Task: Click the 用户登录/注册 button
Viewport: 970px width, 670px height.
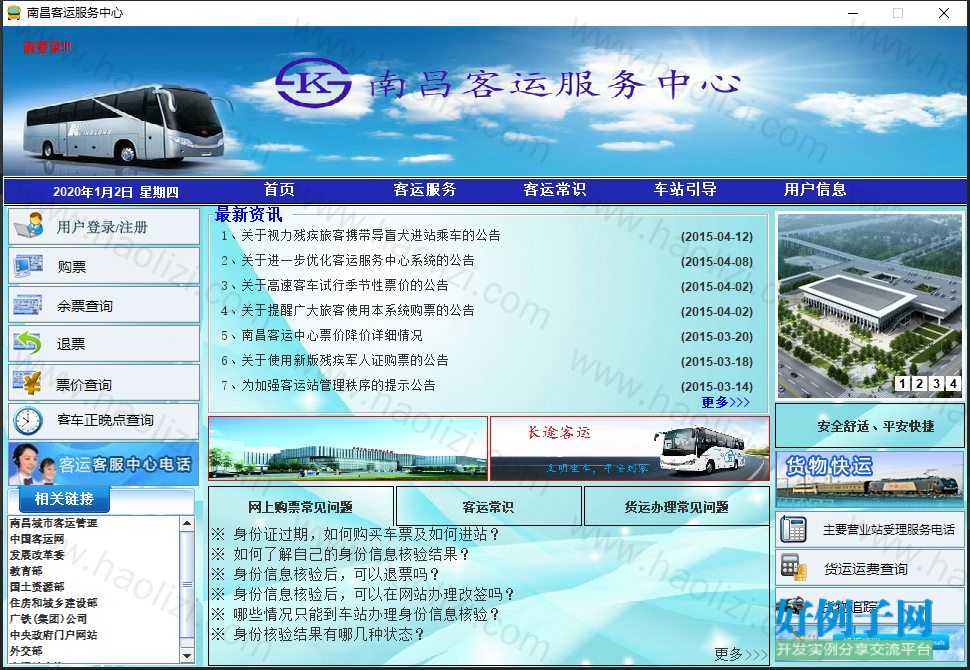Action: [x=104, y=226]
